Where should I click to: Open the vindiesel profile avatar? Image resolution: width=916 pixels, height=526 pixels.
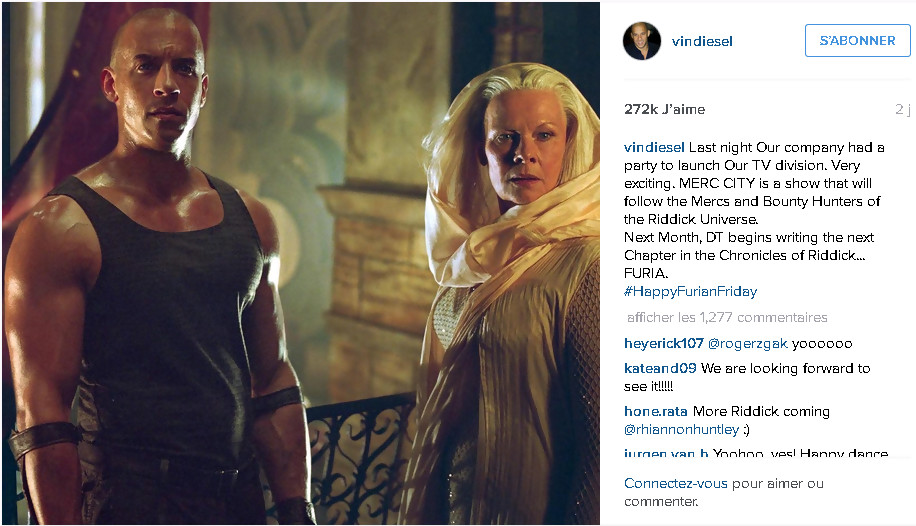point(641,41)
